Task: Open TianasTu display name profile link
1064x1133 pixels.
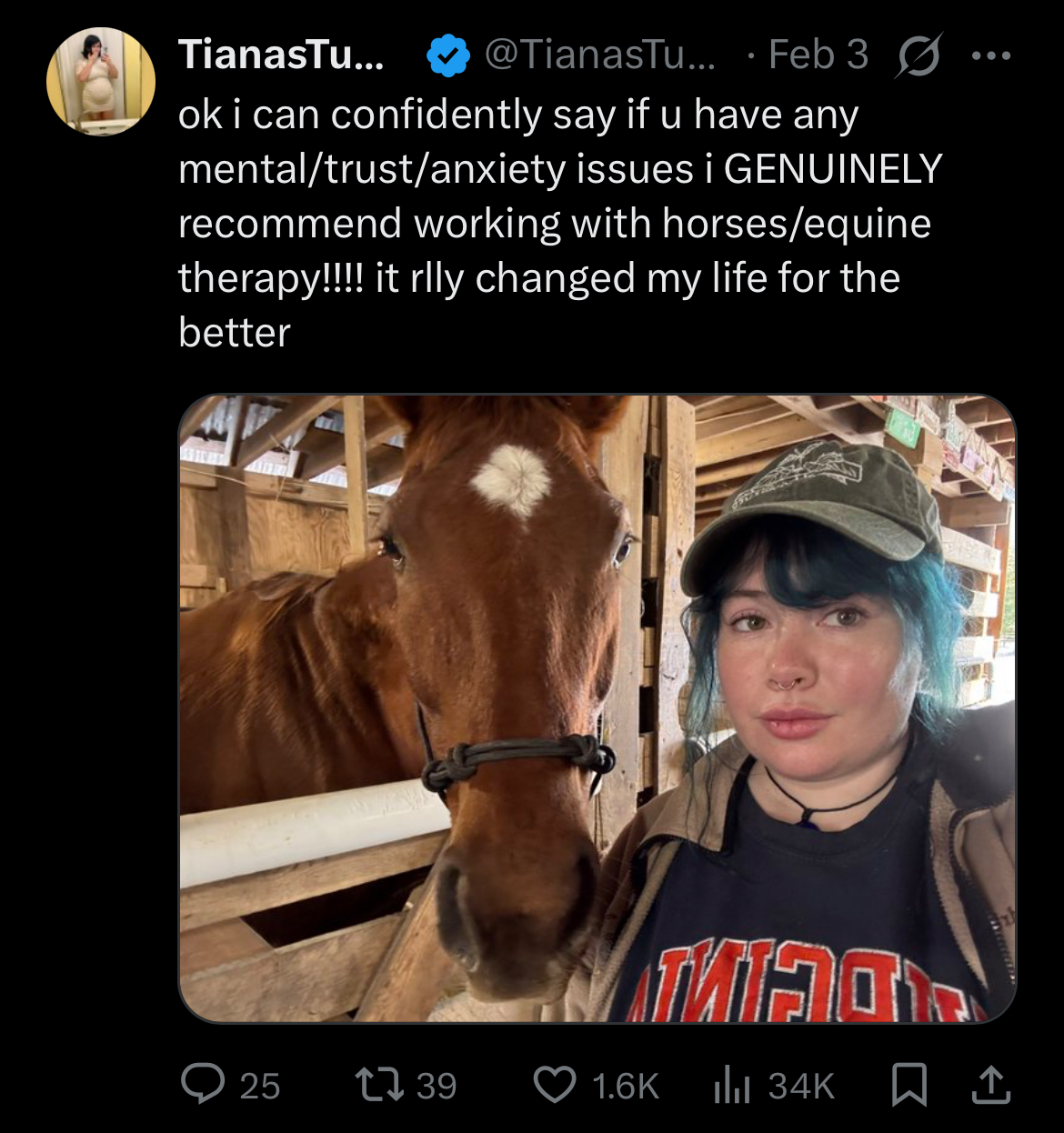Action: coord(281,55)
